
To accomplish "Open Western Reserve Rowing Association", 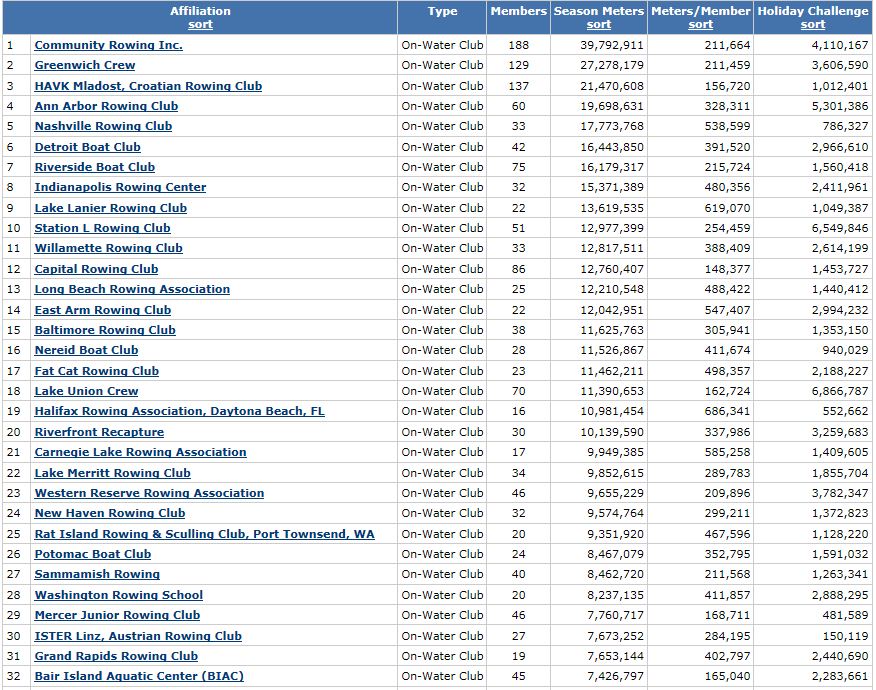I will 149,493.
